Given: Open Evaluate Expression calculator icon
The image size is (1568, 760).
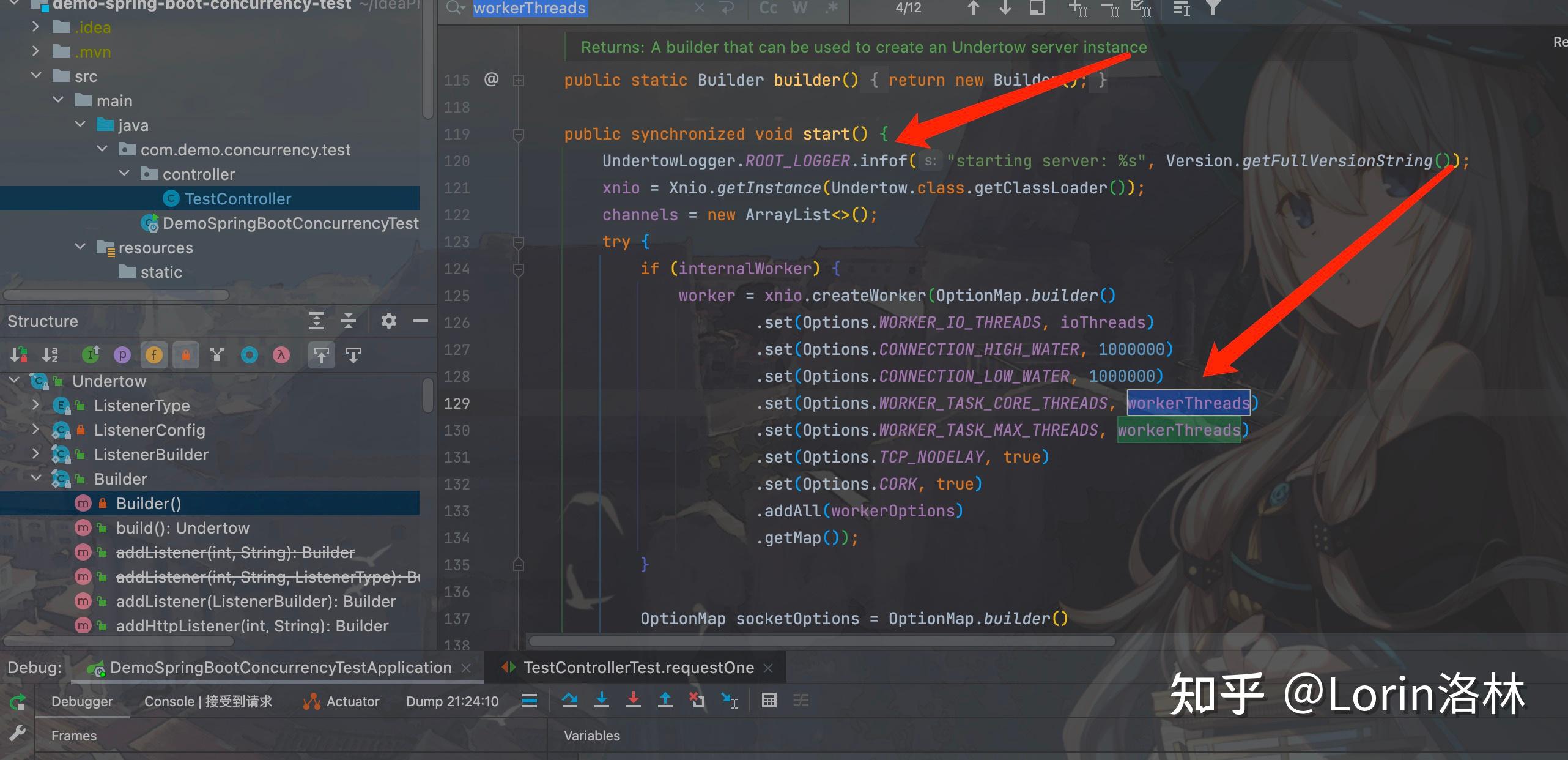Looking at the screenshot, I should coord(769,700).
